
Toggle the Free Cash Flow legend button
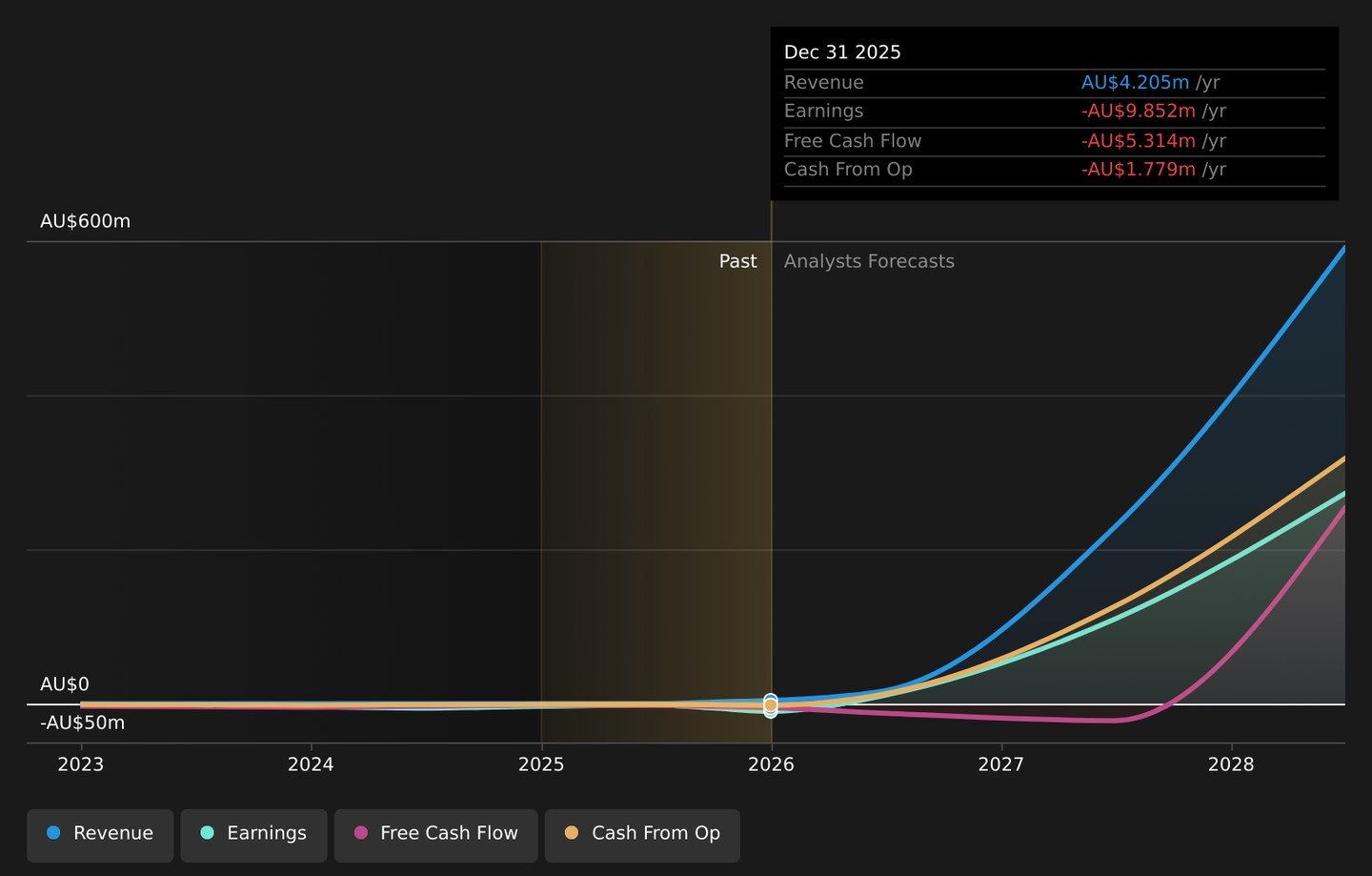click(x=436, y=835)
